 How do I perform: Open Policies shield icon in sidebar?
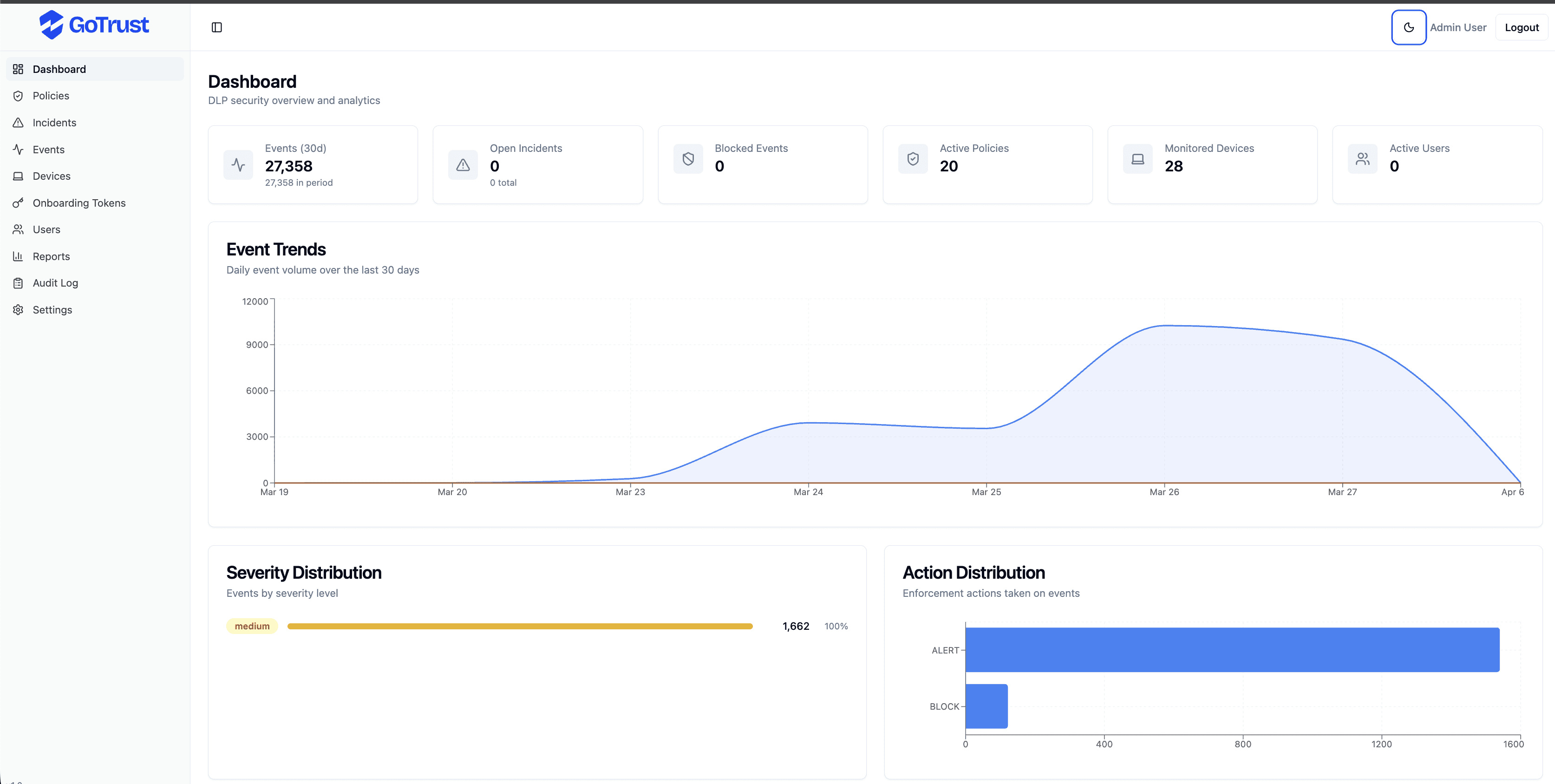click(18, 96)
